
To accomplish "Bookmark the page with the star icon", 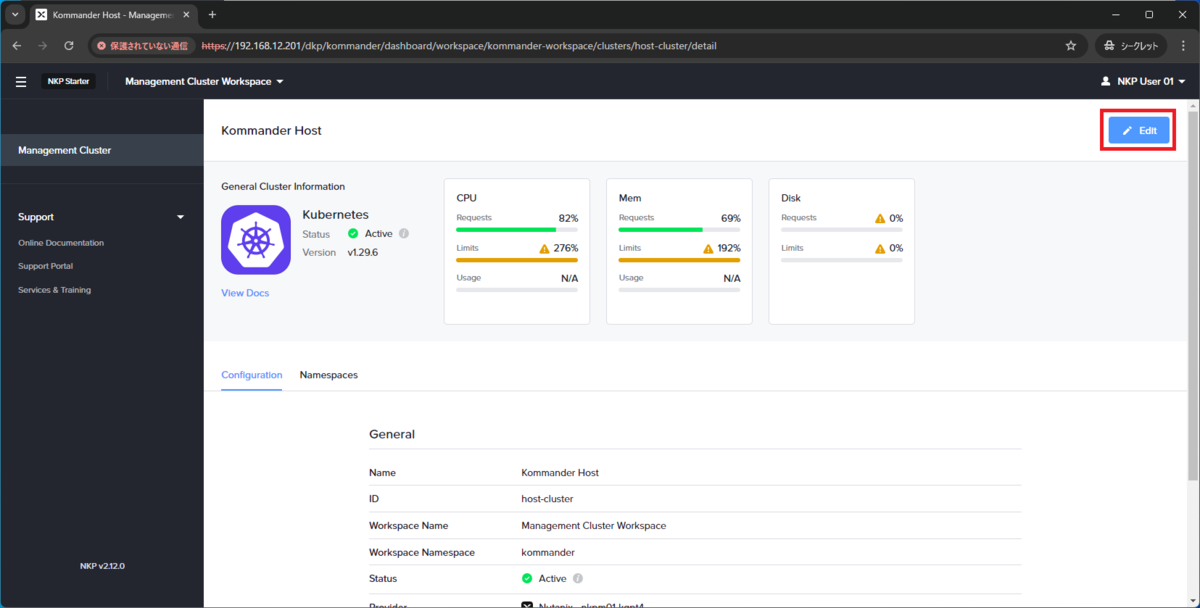I will click(x=1071, y=46).
